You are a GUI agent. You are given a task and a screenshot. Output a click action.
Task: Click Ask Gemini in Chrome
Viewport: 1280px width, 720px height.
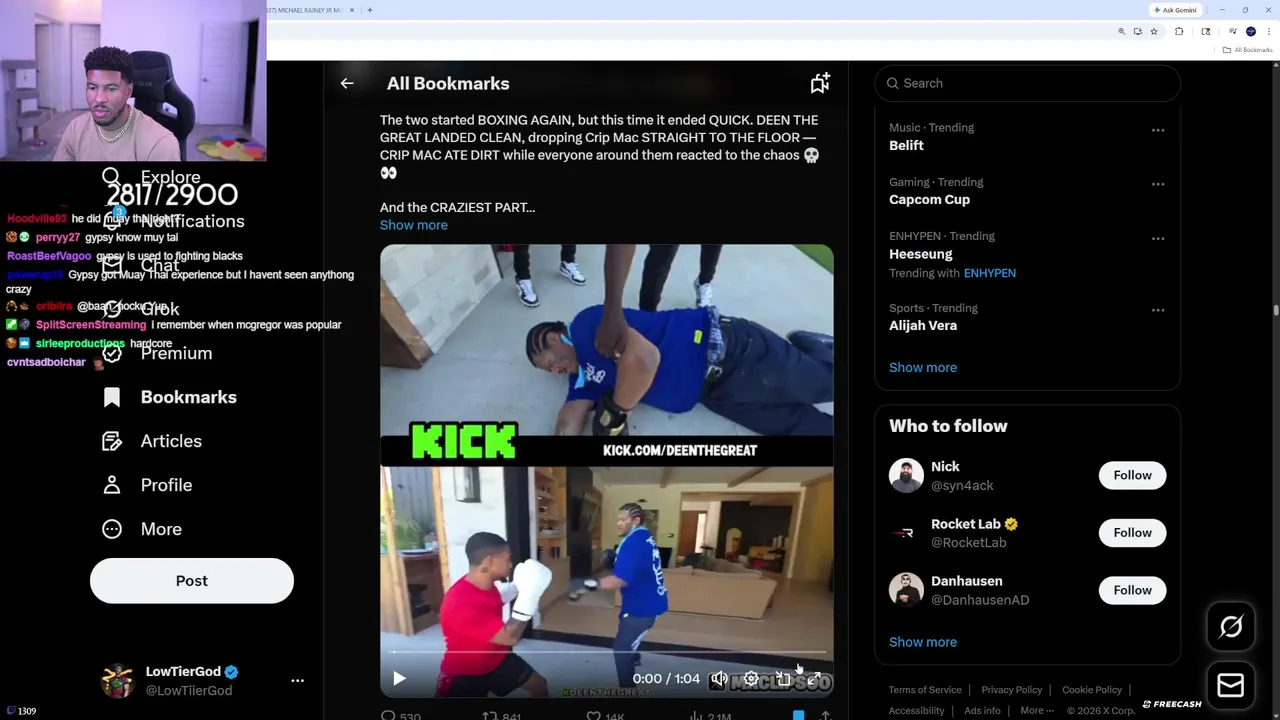[1176, 10]
